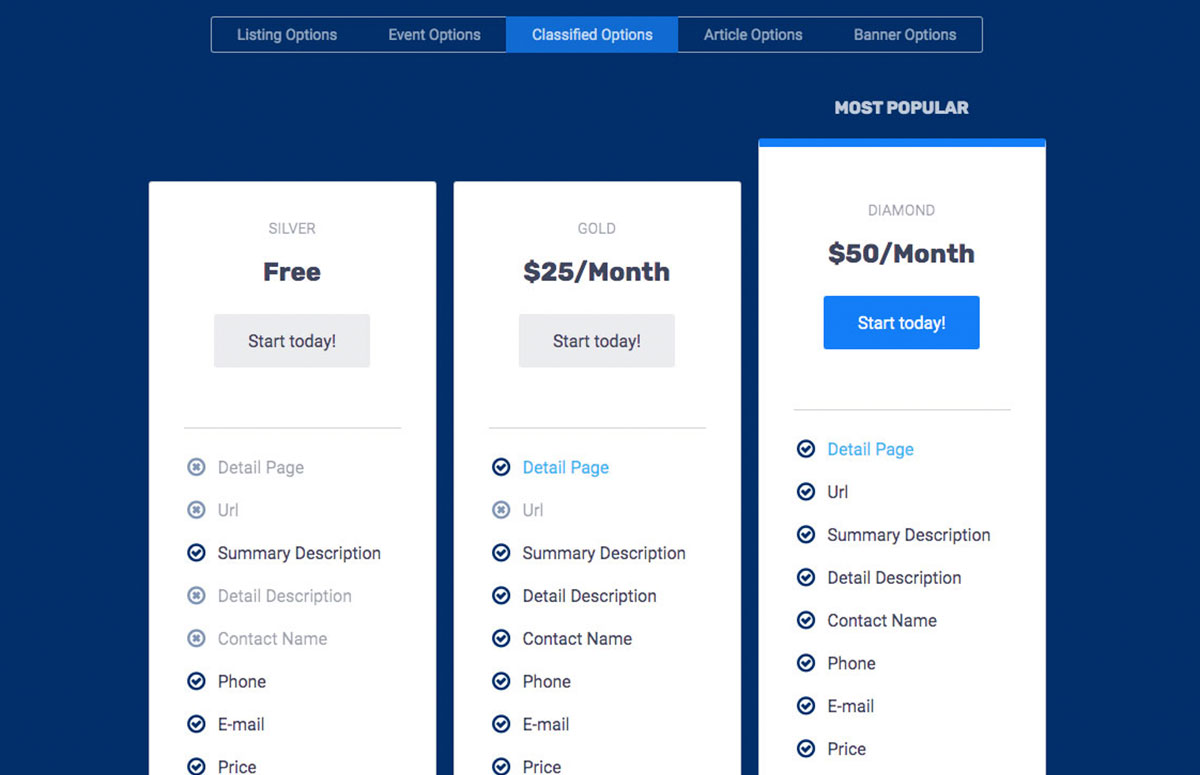Open the Gold plan Detail Page link
The image size is (1200, 775).
[x=565, y=468]
